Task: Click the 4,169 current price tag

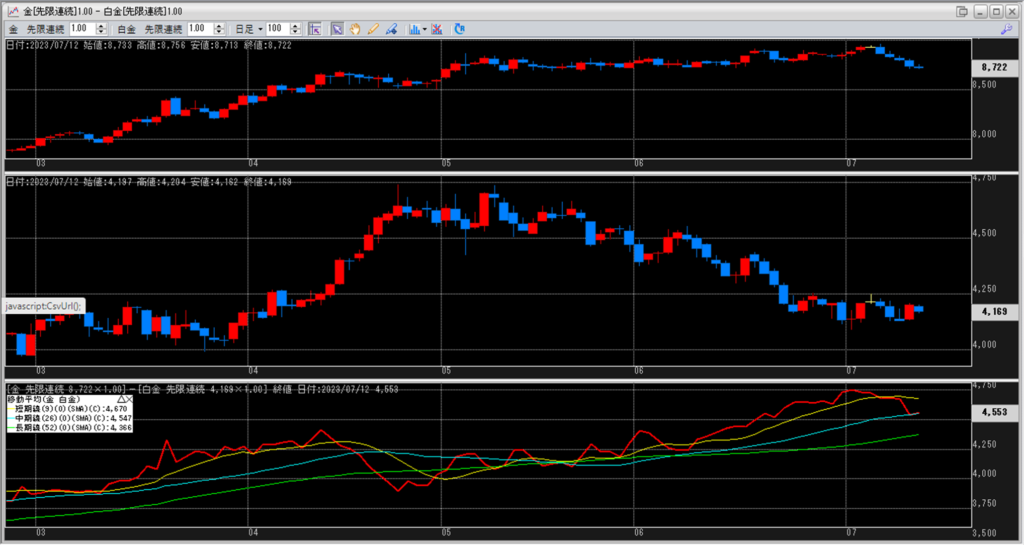Action: click(994, 312)
